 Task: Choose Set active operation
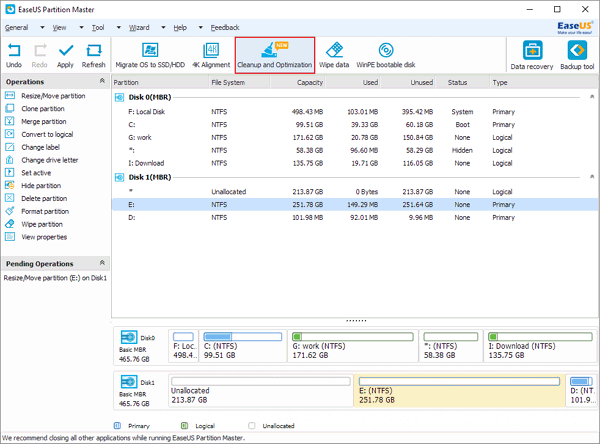point(28,173)
